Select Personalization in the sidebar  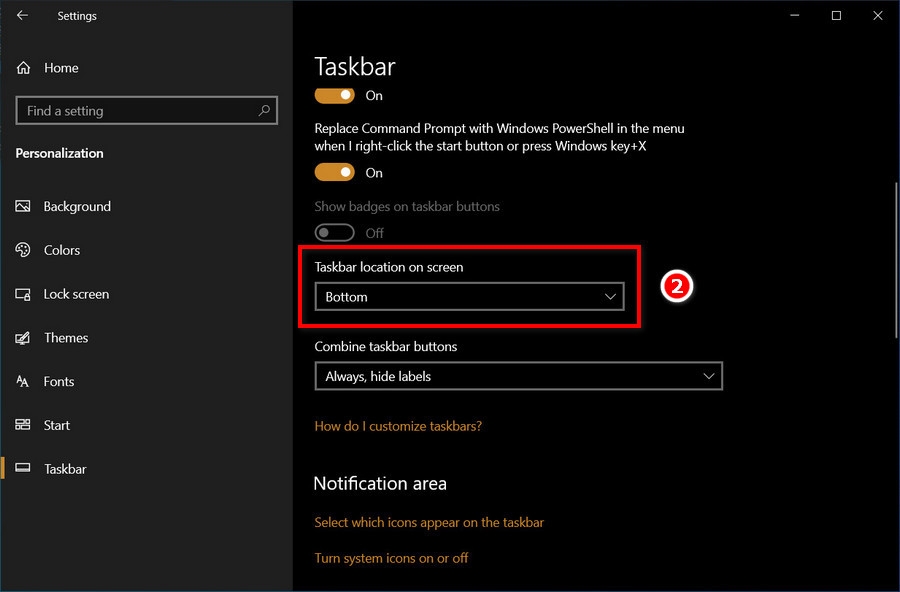[59, 153]
